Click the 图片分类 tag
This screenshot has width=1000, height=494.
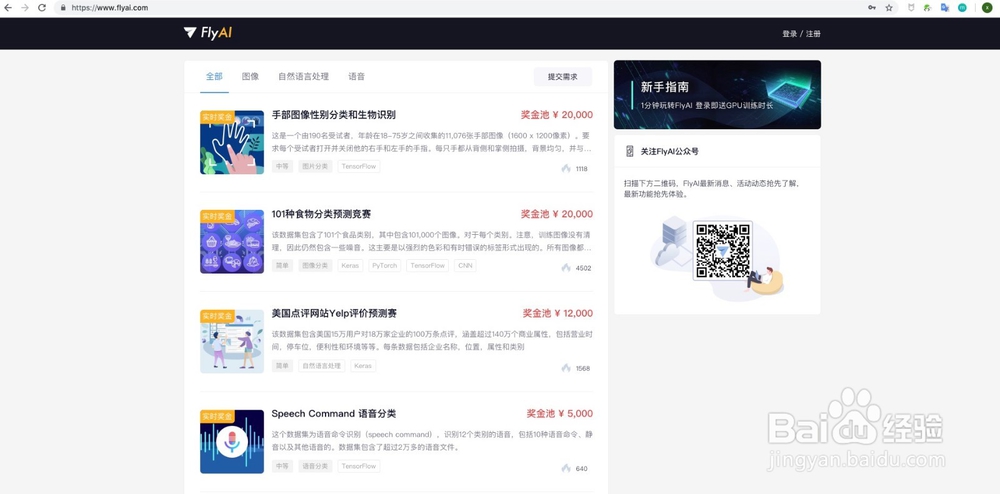tap(315, 166)
